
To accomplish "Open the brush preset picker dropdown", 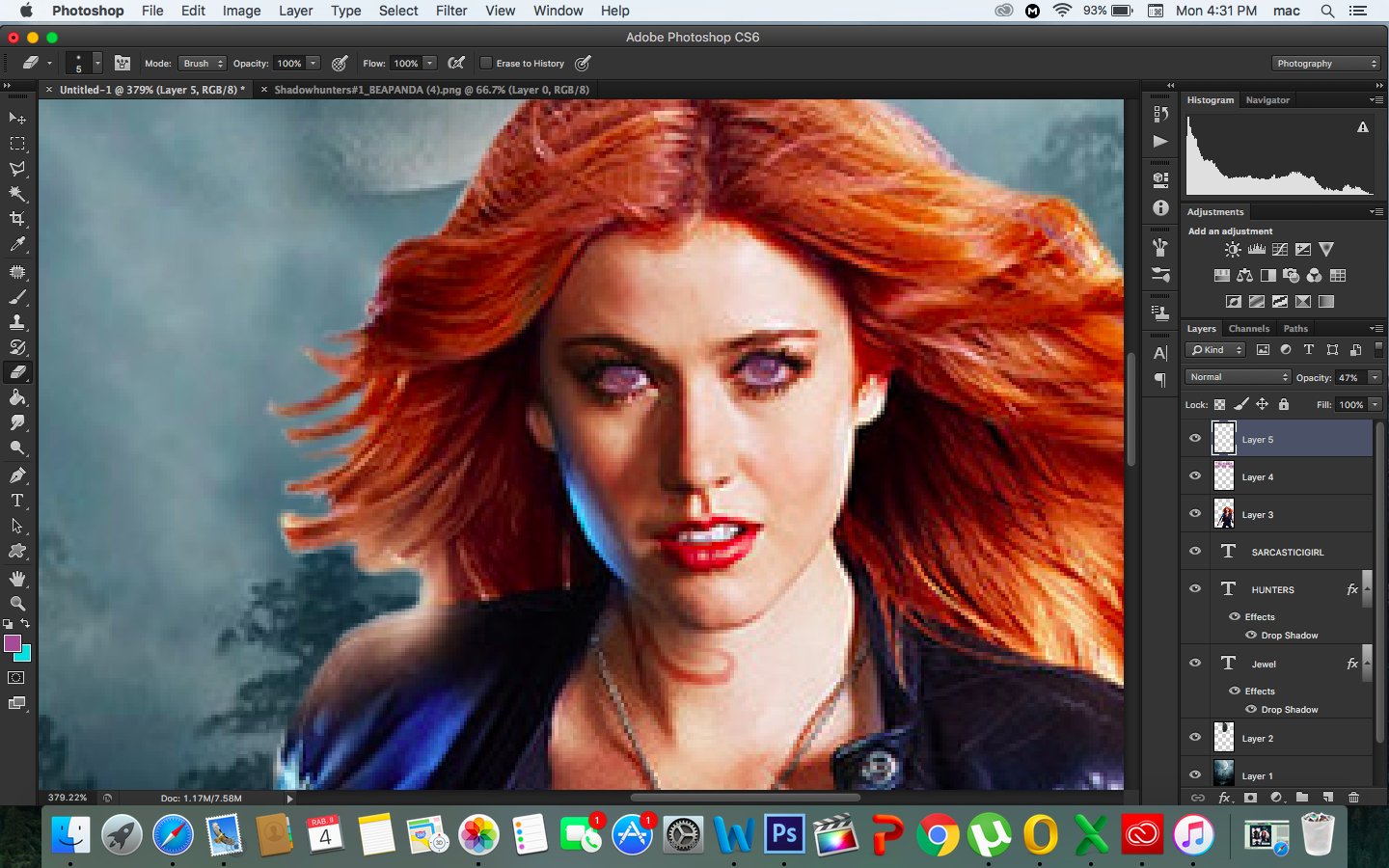I will coord(96,63).
